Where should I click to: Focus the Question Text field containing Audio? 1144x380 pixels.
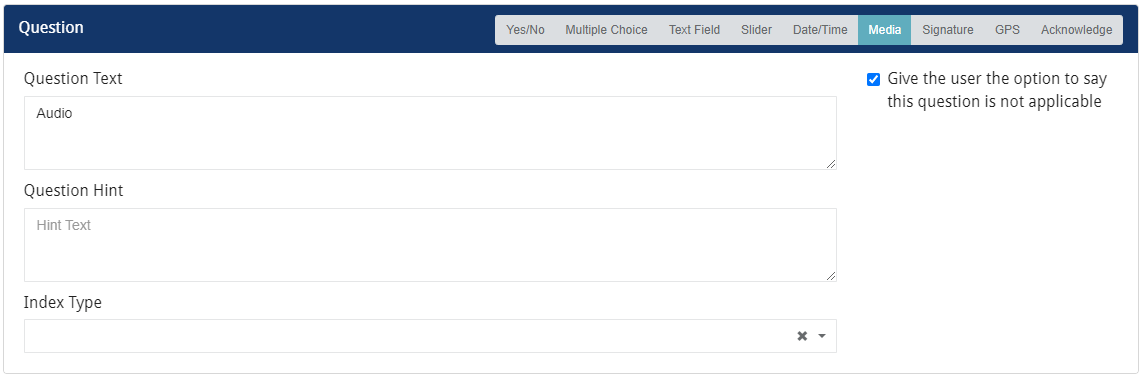tap(430, 133)
